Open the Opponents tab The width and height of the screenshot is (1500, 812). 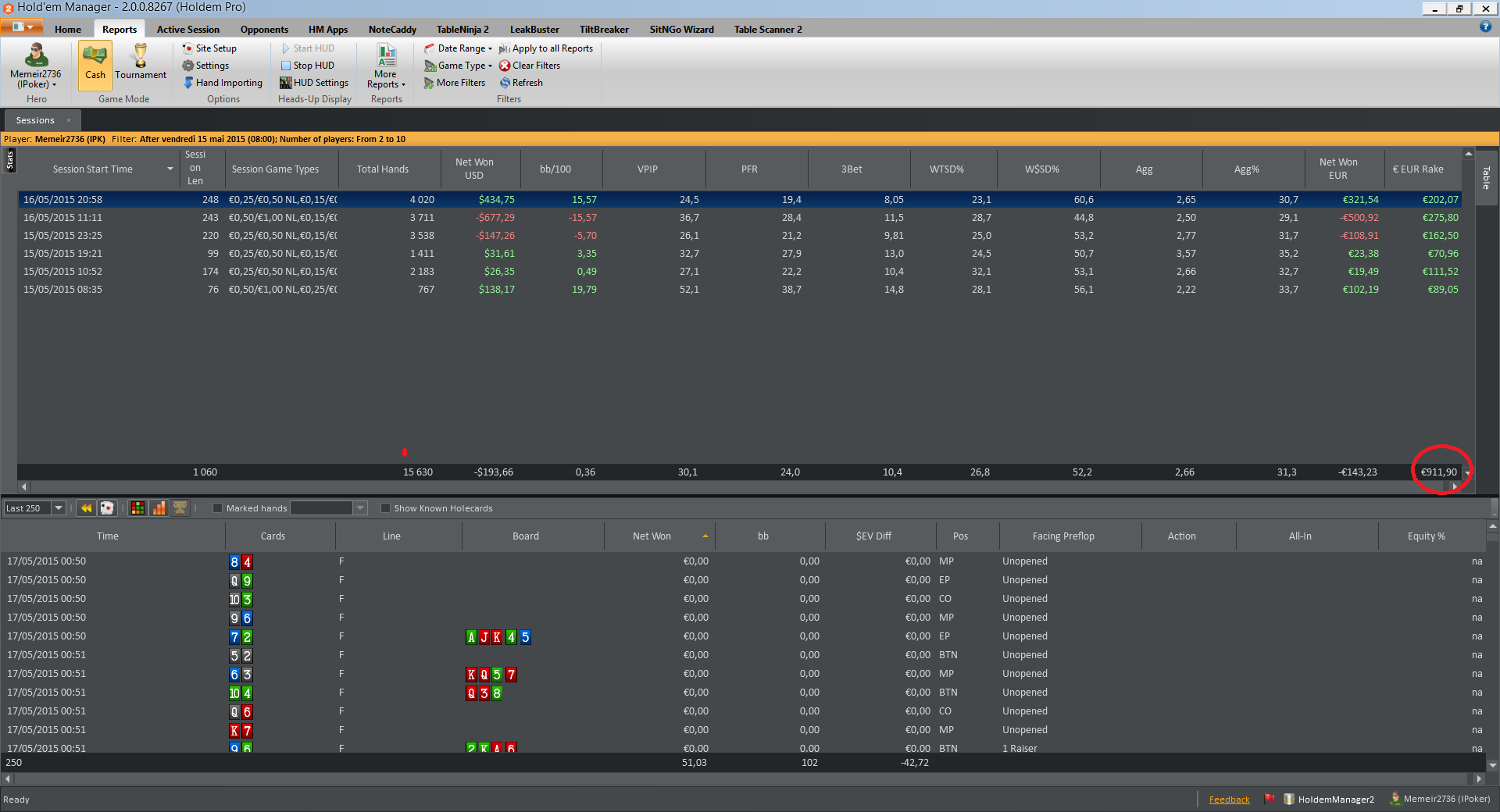point(264,30)
